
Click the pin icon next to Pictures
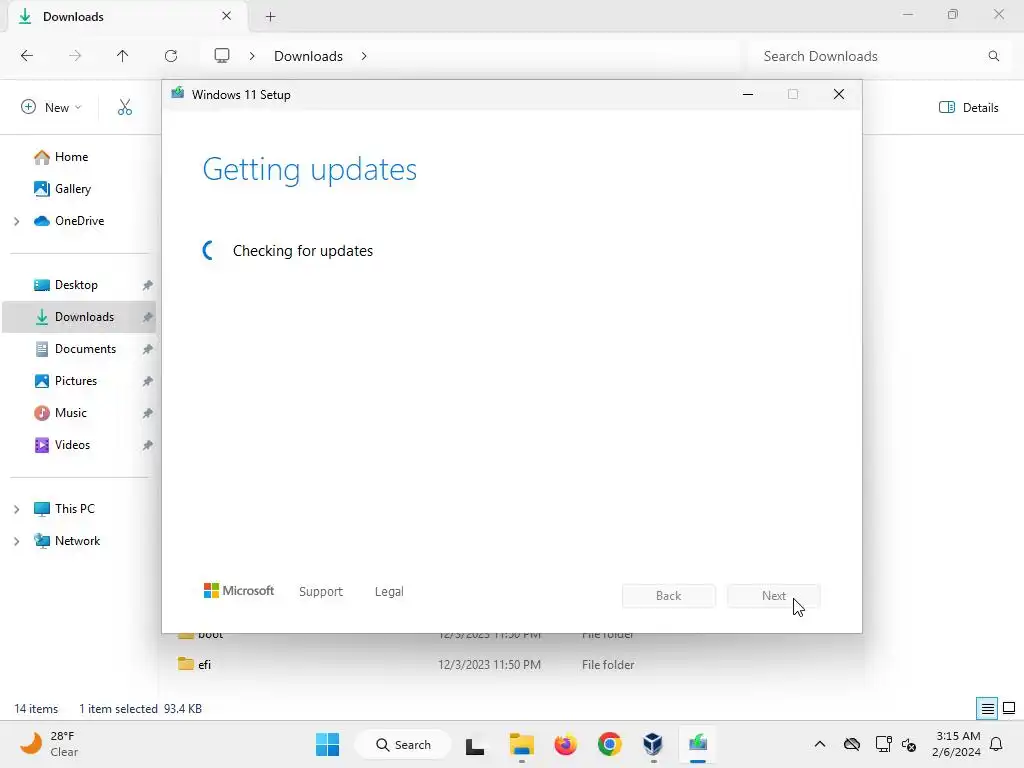(x=148, y=381)
